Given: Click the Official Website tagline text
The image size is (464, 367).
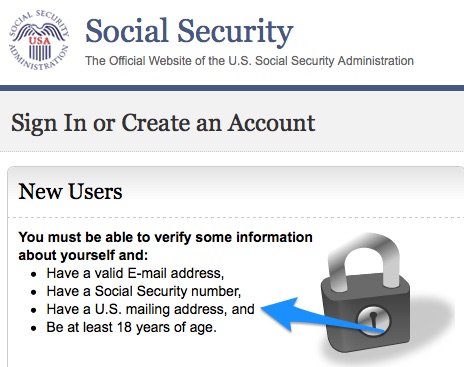Looking at the screenshot, I should (x=249, y=61).
